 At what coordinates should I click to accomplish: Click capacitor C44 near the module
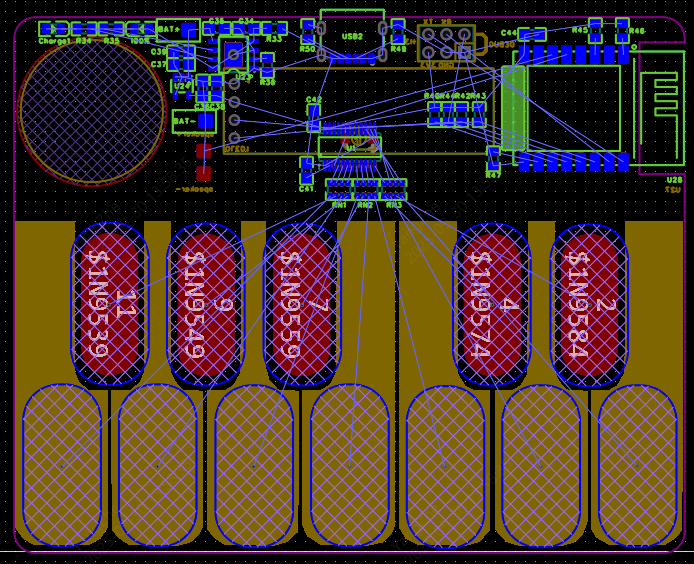532,34
